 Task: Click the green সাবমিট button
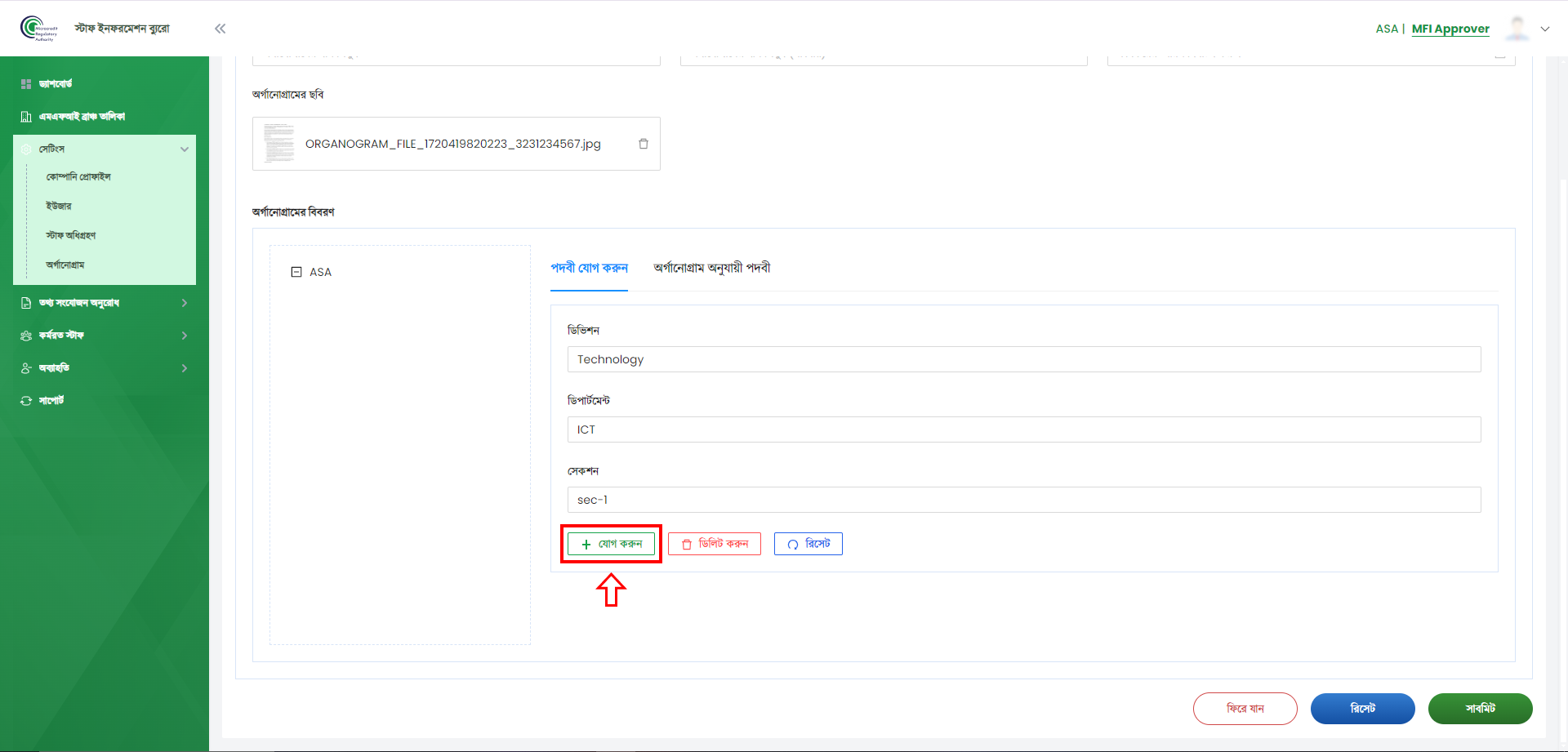point(1481,709)
